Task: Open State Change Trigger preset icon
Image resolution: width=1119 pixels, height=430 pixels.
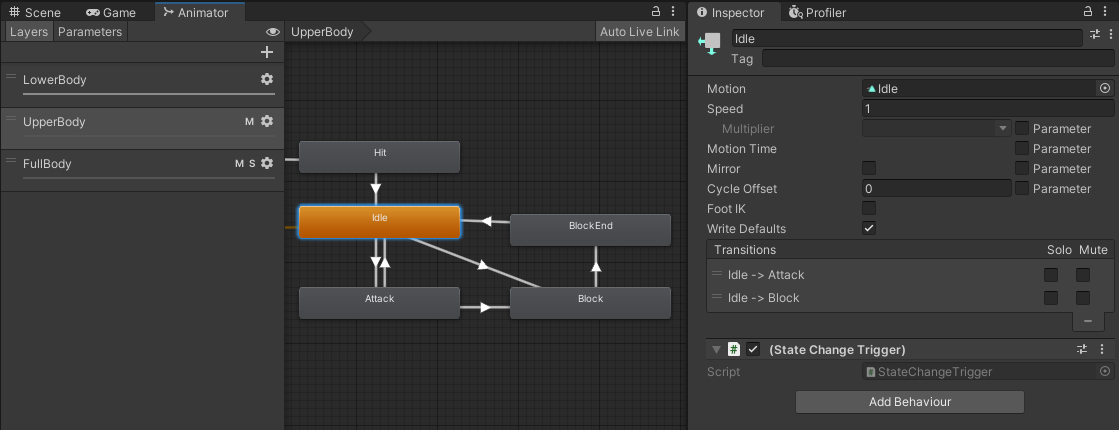Action: (x=1081, y=349)
